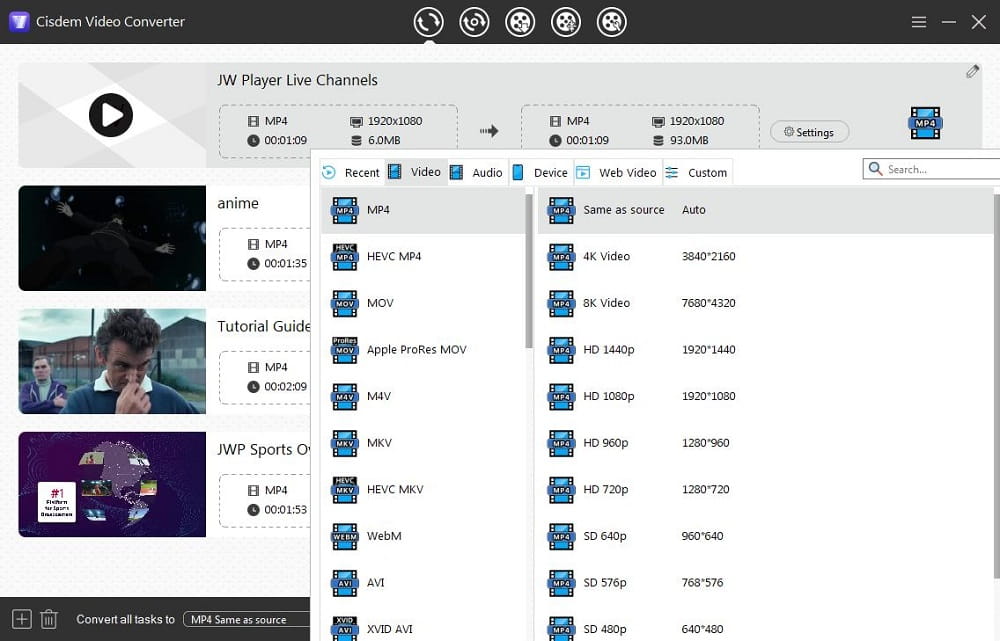1000x641 pixels.
Task: Choose HD 960p preset
Action: point(765,443)
